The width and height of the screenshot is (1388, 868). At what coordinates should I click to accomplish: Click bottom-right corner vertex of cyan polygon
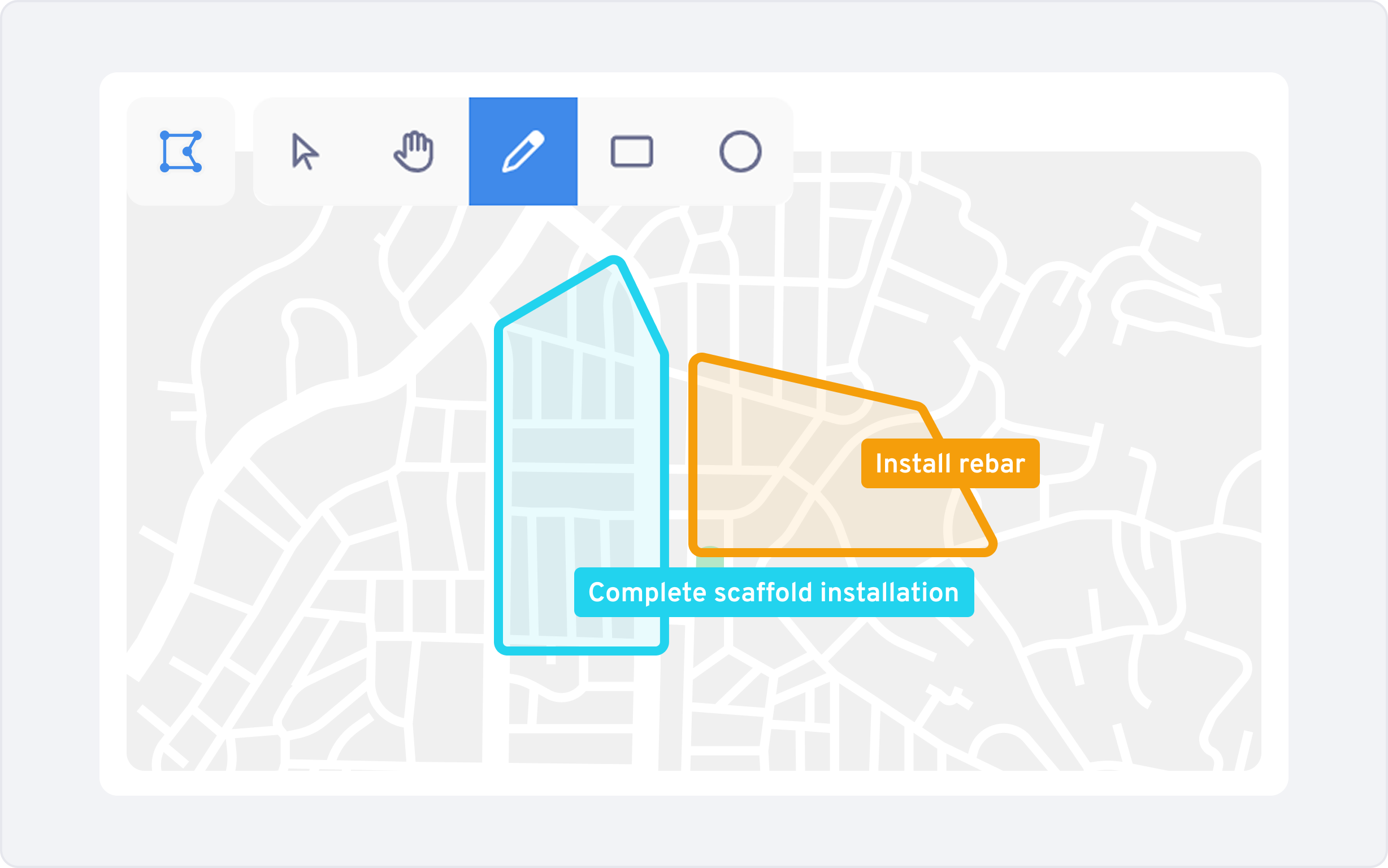663,648
